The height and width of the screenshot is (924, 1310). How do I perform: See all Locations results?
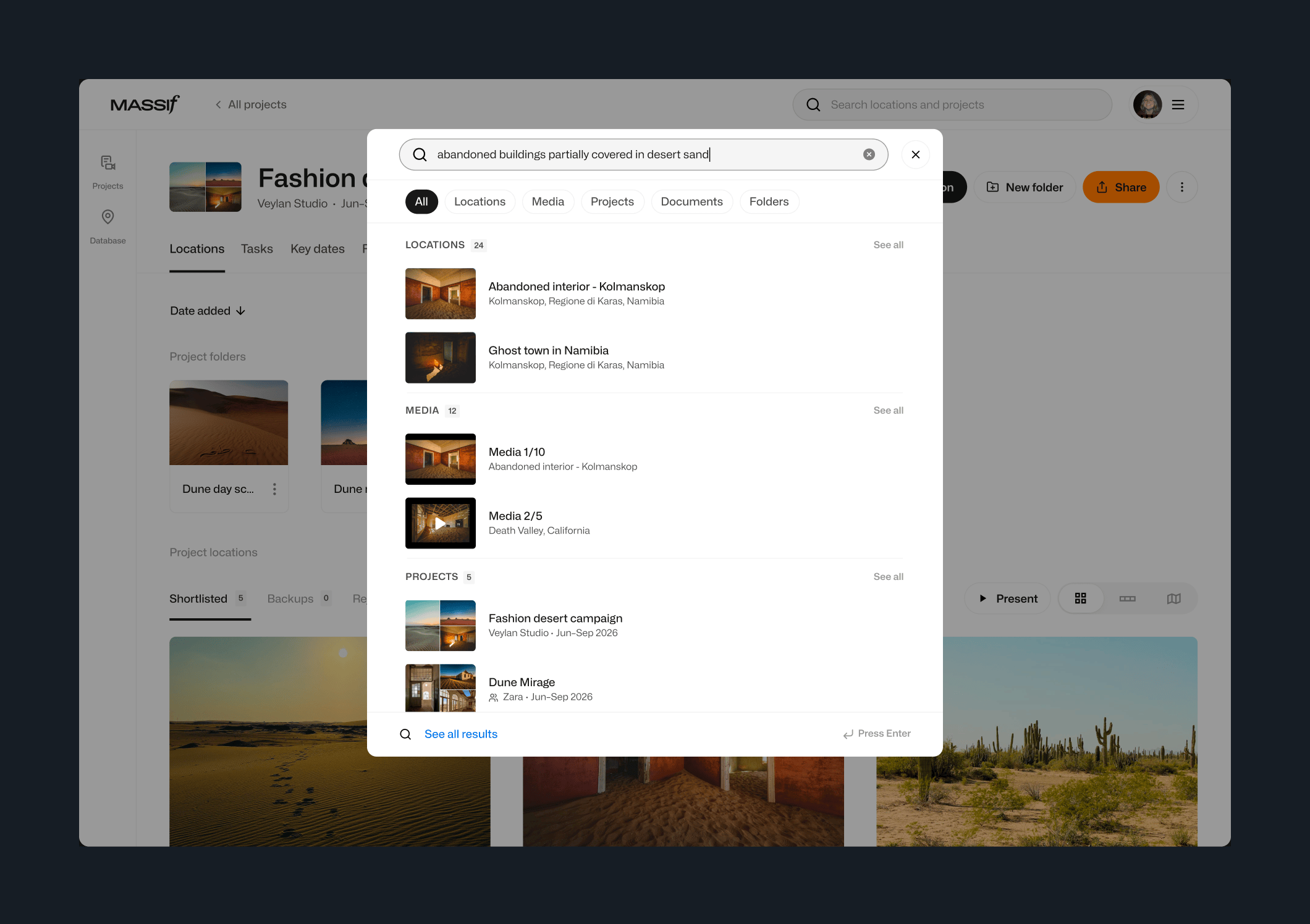coord(888,245)
